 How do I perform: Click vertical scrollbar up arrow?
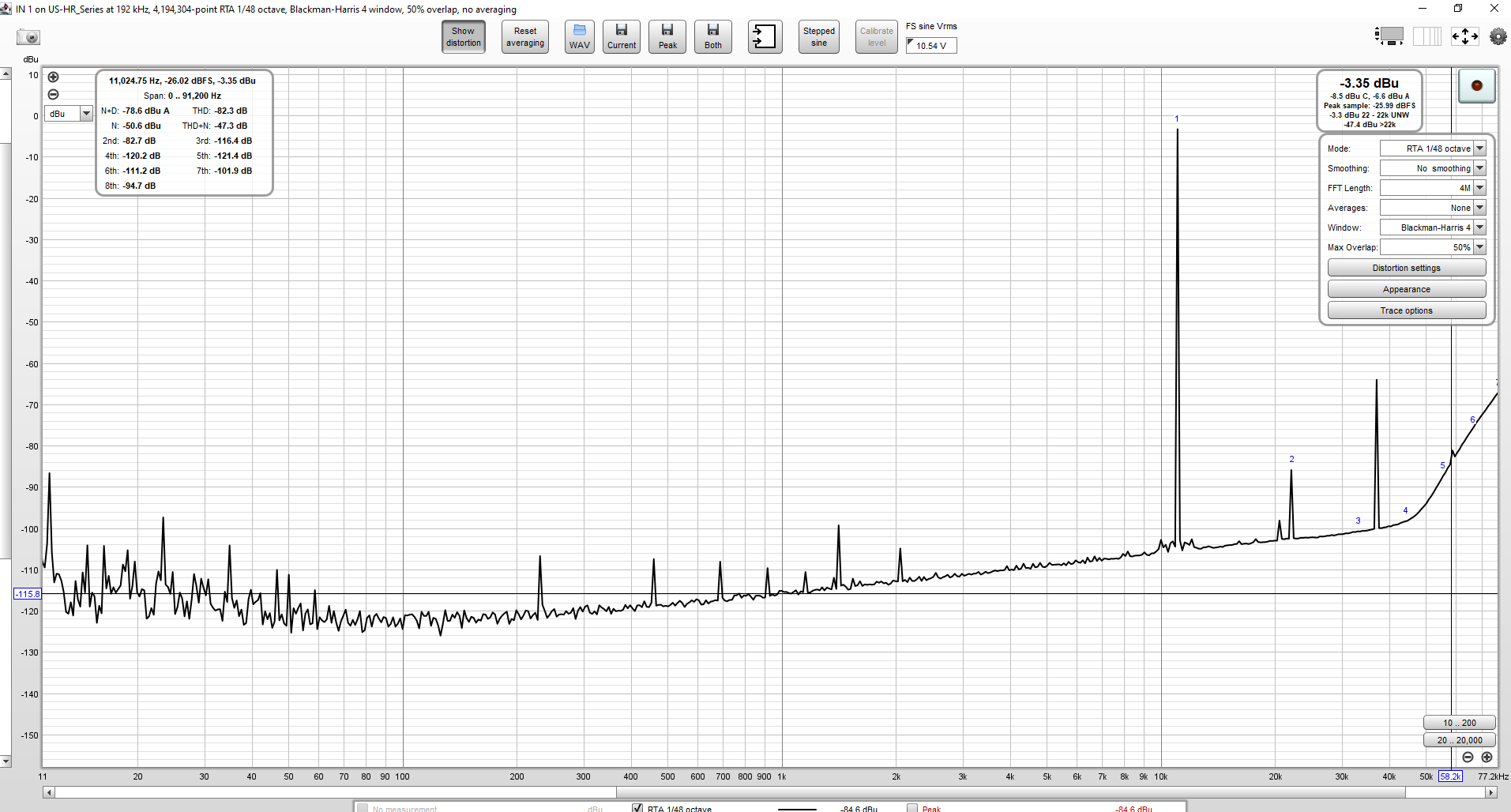point(6,73)
